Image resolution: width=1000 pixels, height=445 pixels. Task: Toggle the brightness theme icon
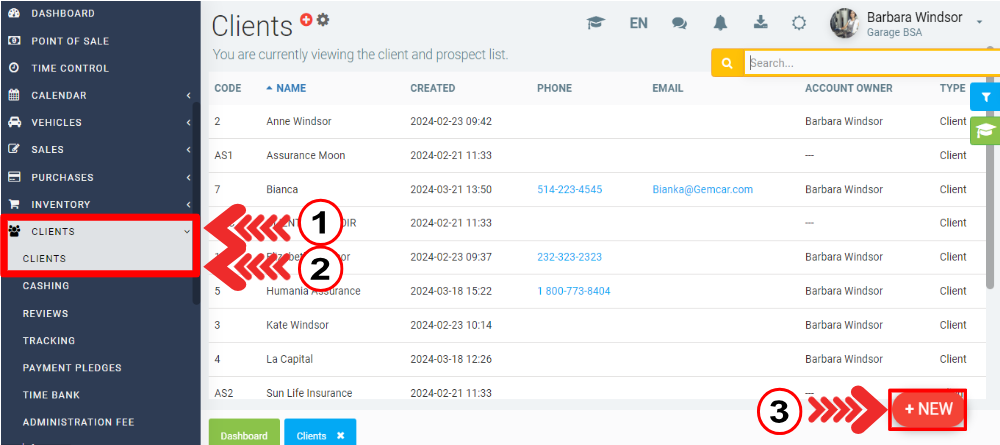[798, 23]
